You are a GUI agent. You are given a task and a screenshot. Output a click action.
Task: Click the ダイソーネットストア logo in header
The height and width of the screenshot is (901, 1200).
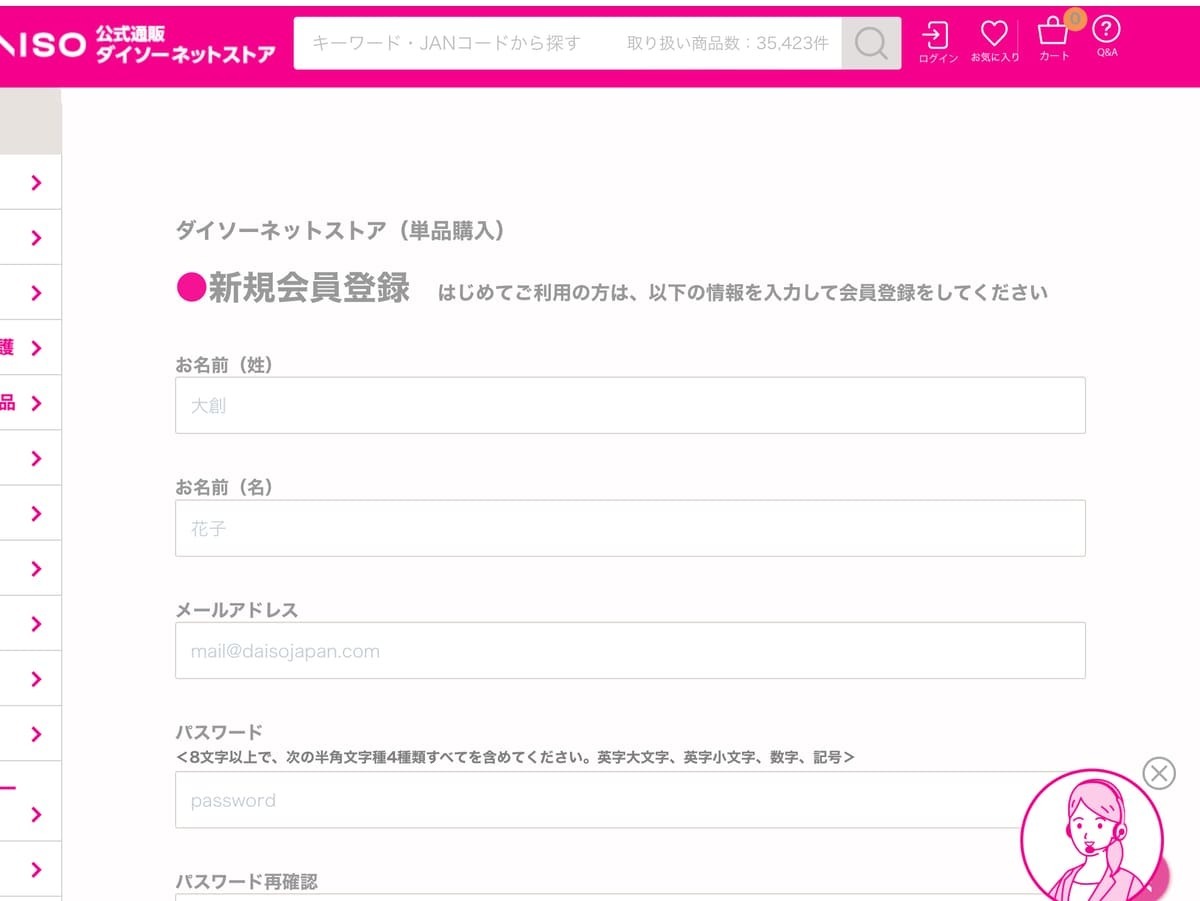coord(137,45)
